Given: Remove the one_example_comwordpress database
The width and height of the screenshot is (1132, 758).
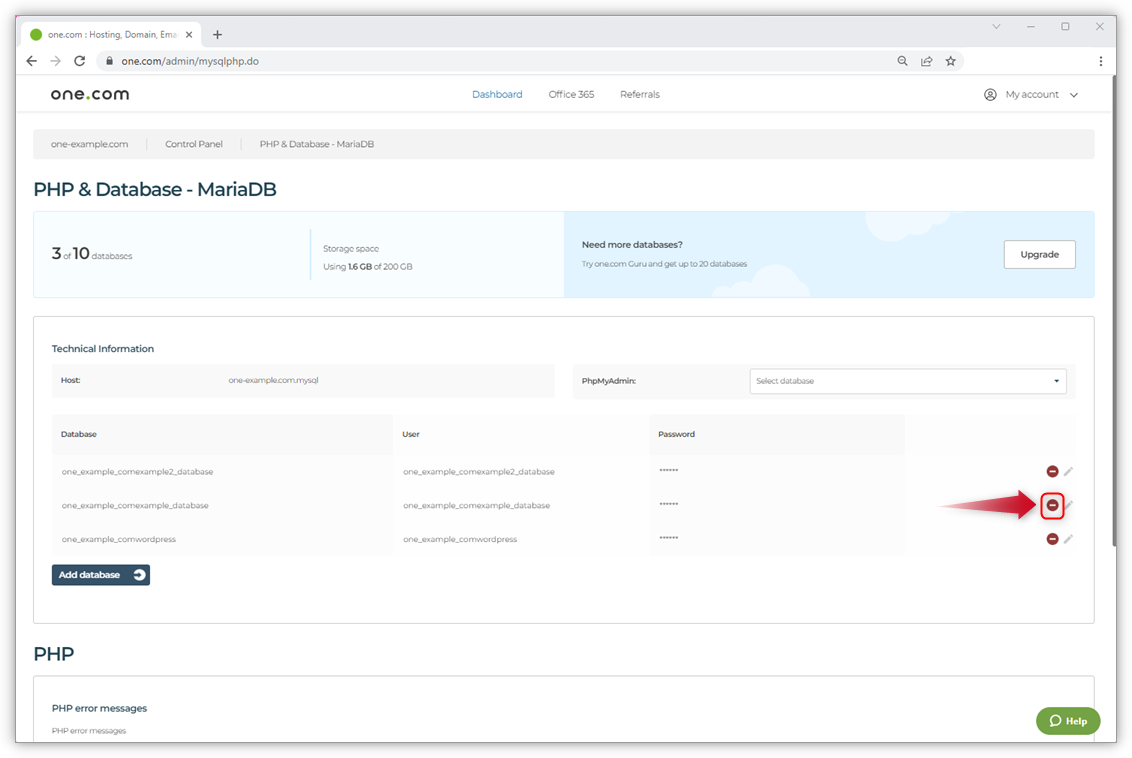Looking at the screenshot, I should coord(1052,539).
